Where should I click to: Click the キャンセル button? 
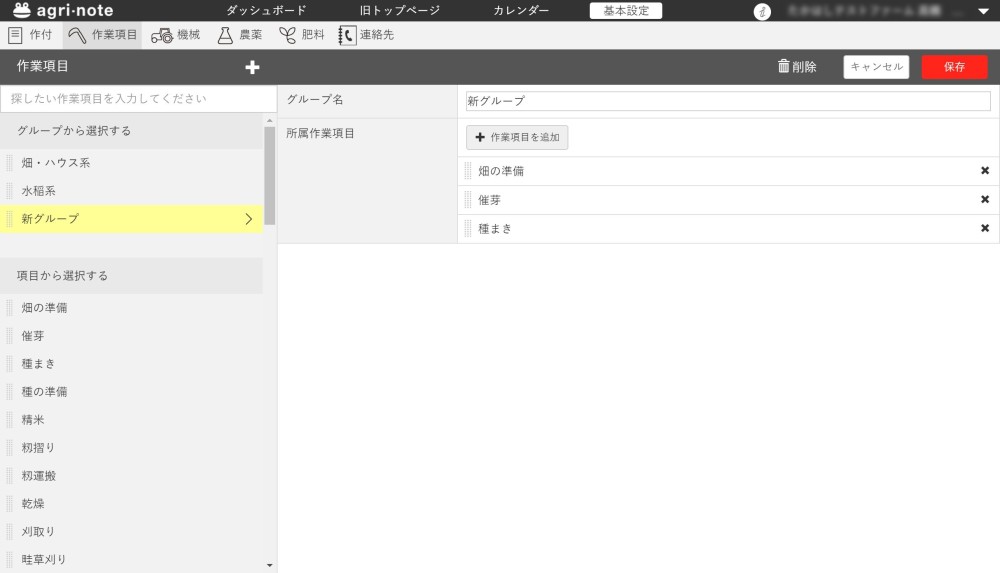[x=876, y=67]
